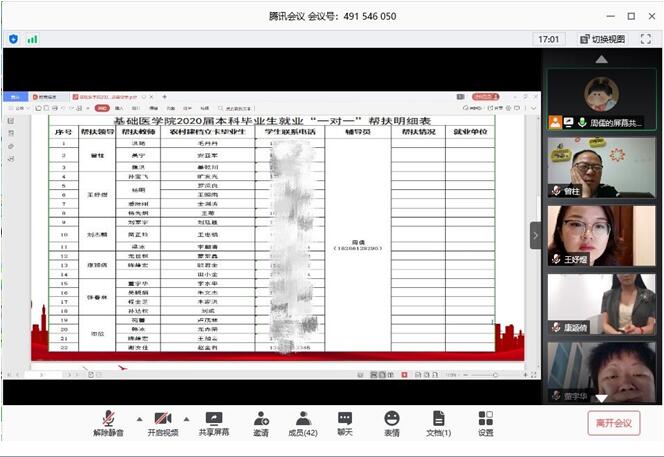Collapse participant video strip with side arrow
Image resolution: width=664 pixels, height=457 pixels.
tap(535, 236)
